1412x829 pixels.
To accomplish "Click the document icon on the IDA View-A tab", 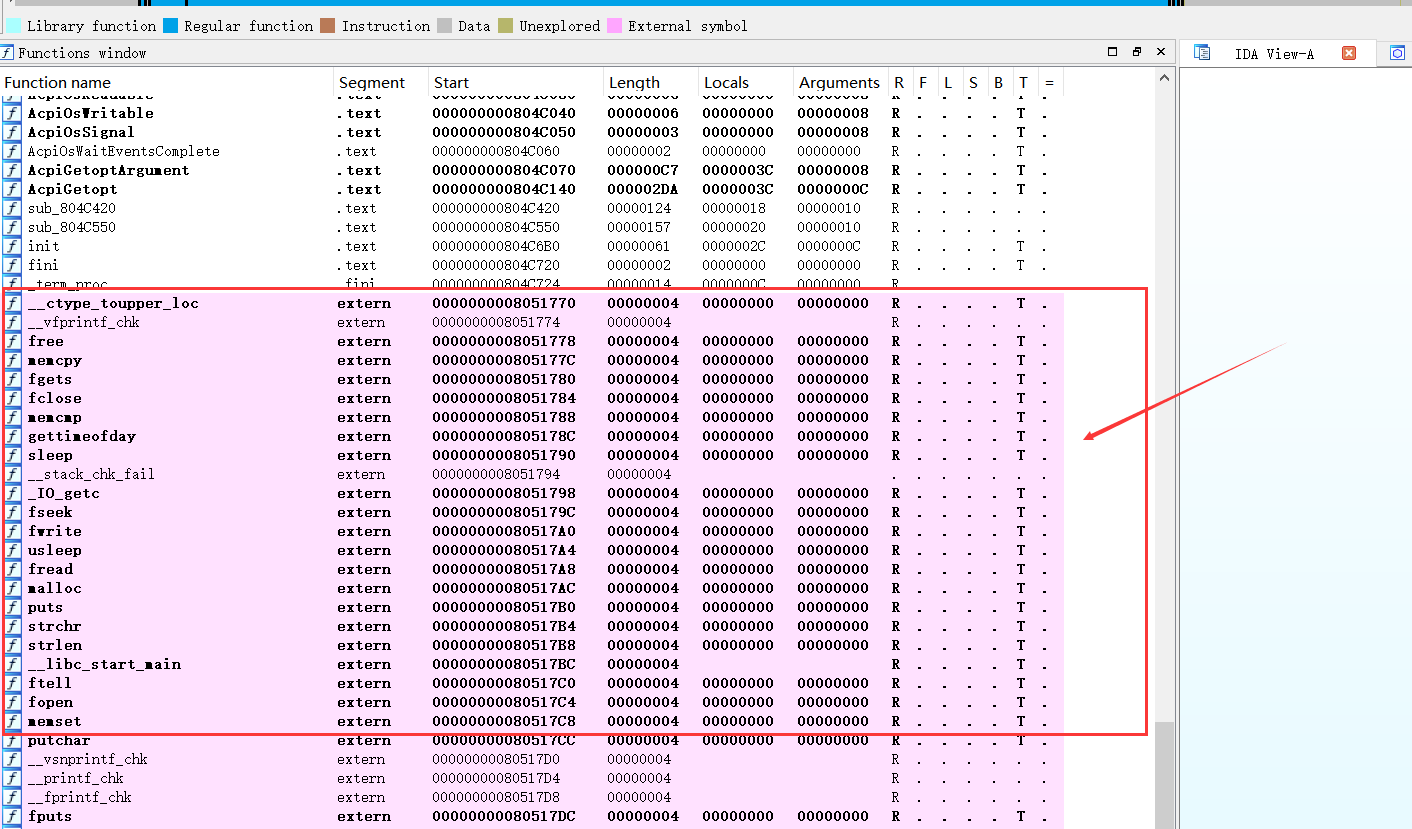I will pyautogui.click(x=1201, y=52).
